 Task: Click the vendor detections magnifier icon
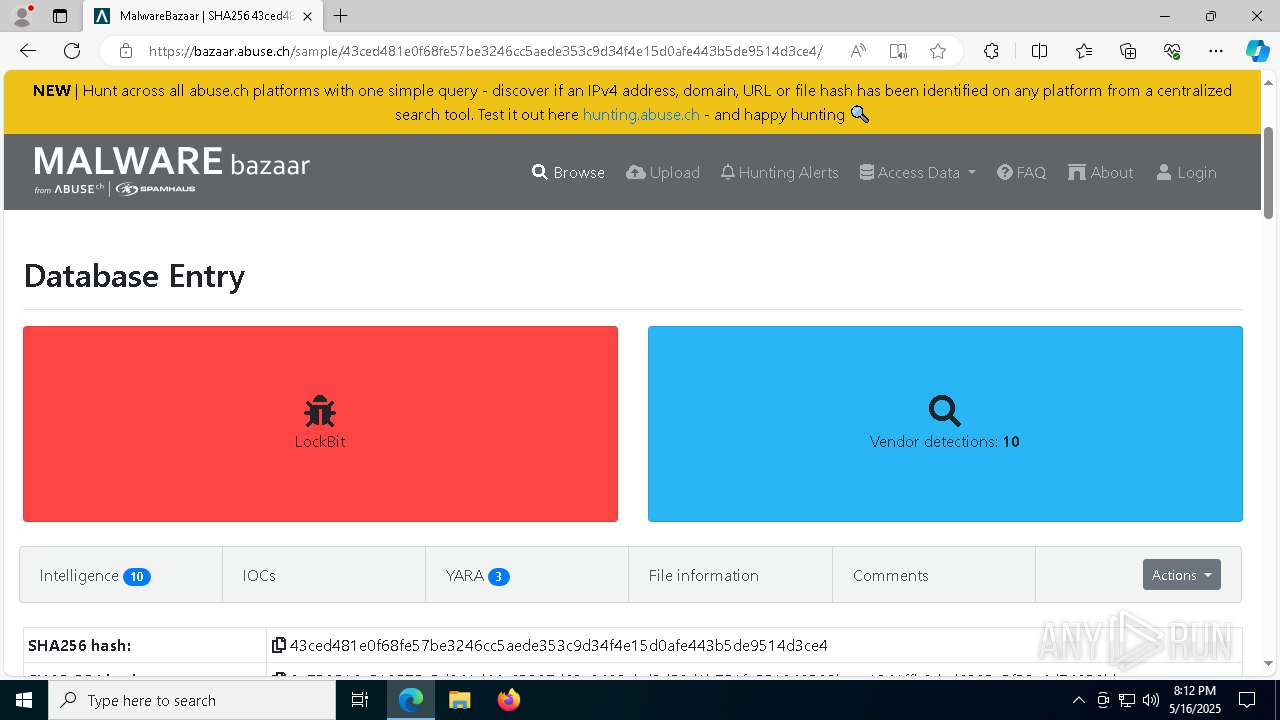(x=944, y=411)
